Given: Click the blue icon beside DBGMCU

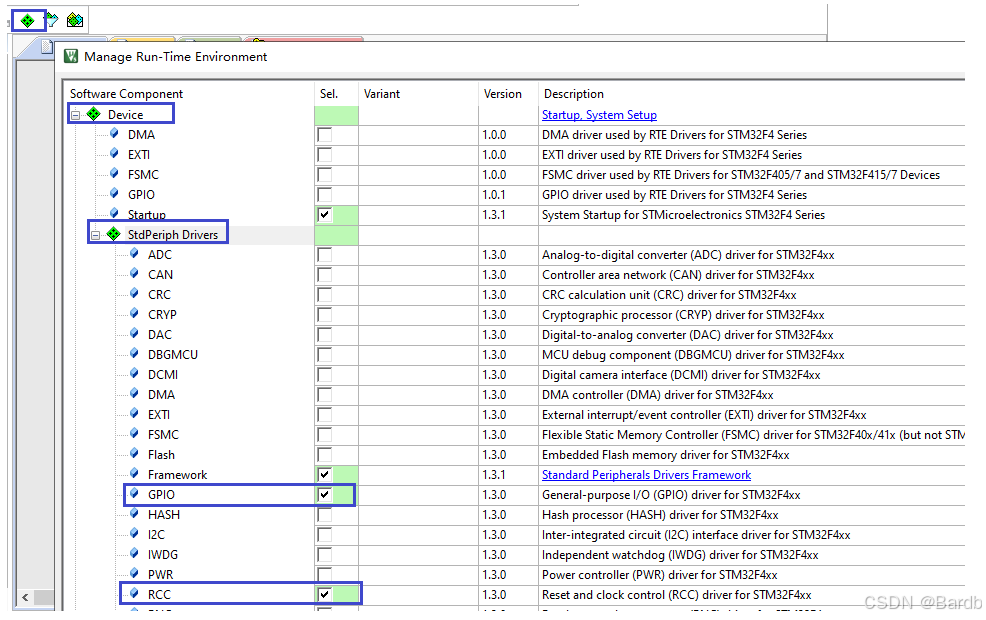Looking at the screenshot, I should click(134, 353).
